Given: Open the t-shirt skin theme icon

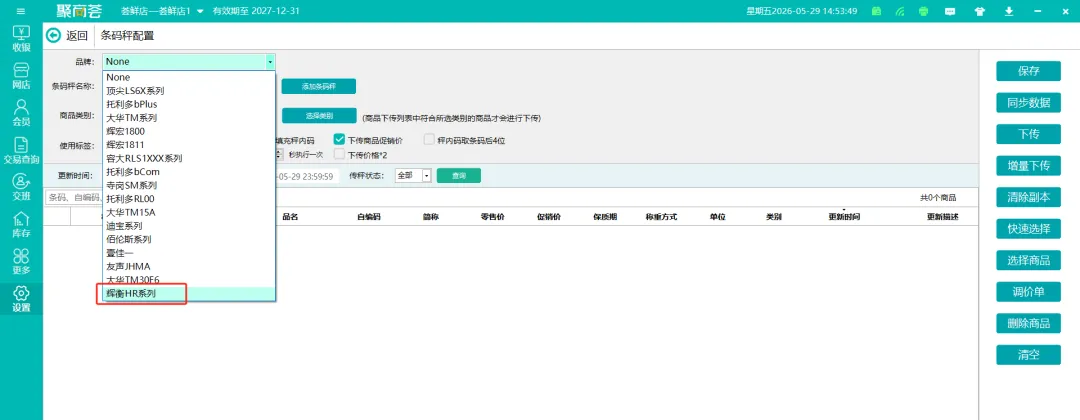Looking at the screenshot, I should [979, 11].
